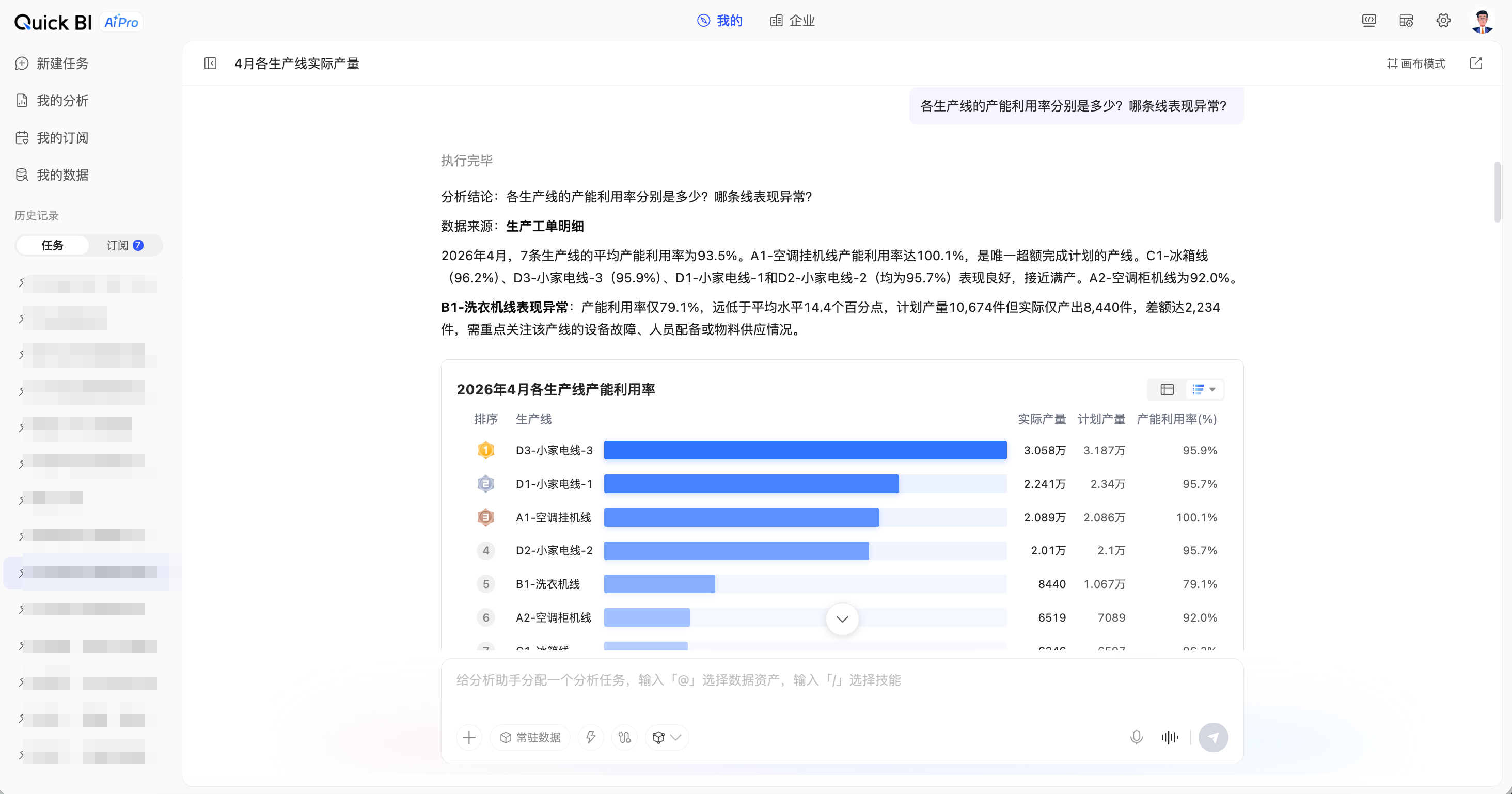Viewport: 1512px width, 794px height.
Task: Create a new task via 新建任务
Action: tap(52, 63)
